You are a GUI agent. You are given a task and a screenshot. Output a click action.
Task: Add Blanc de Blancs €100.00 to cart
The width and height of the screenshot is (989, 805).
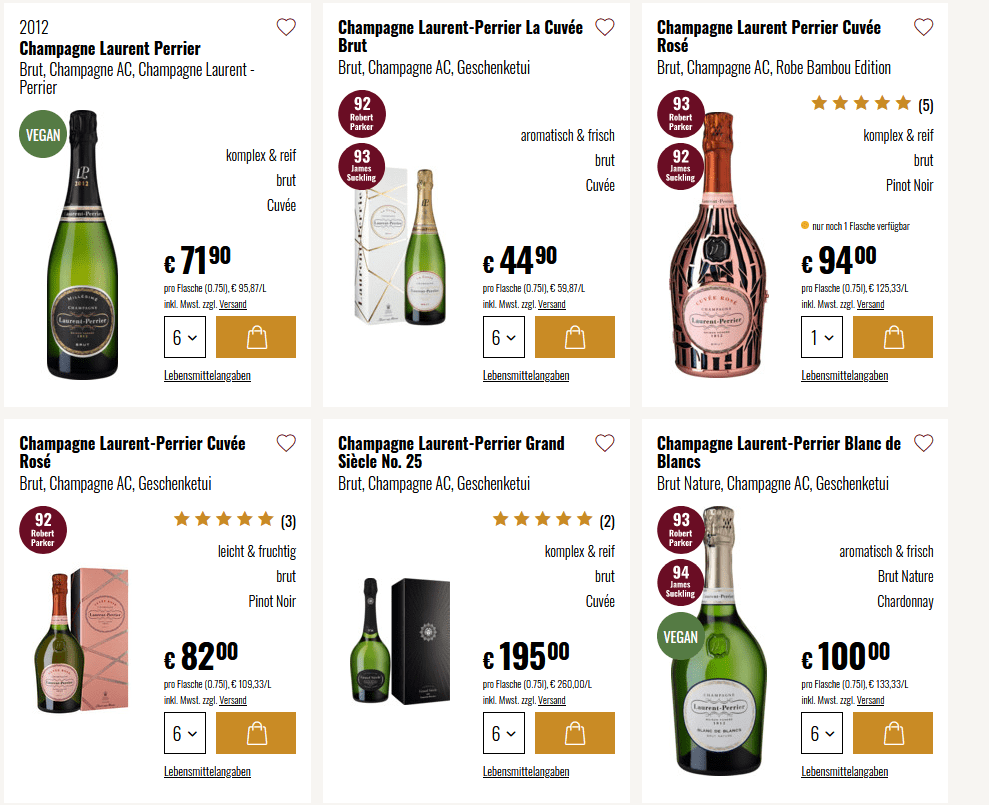(893, 733)
